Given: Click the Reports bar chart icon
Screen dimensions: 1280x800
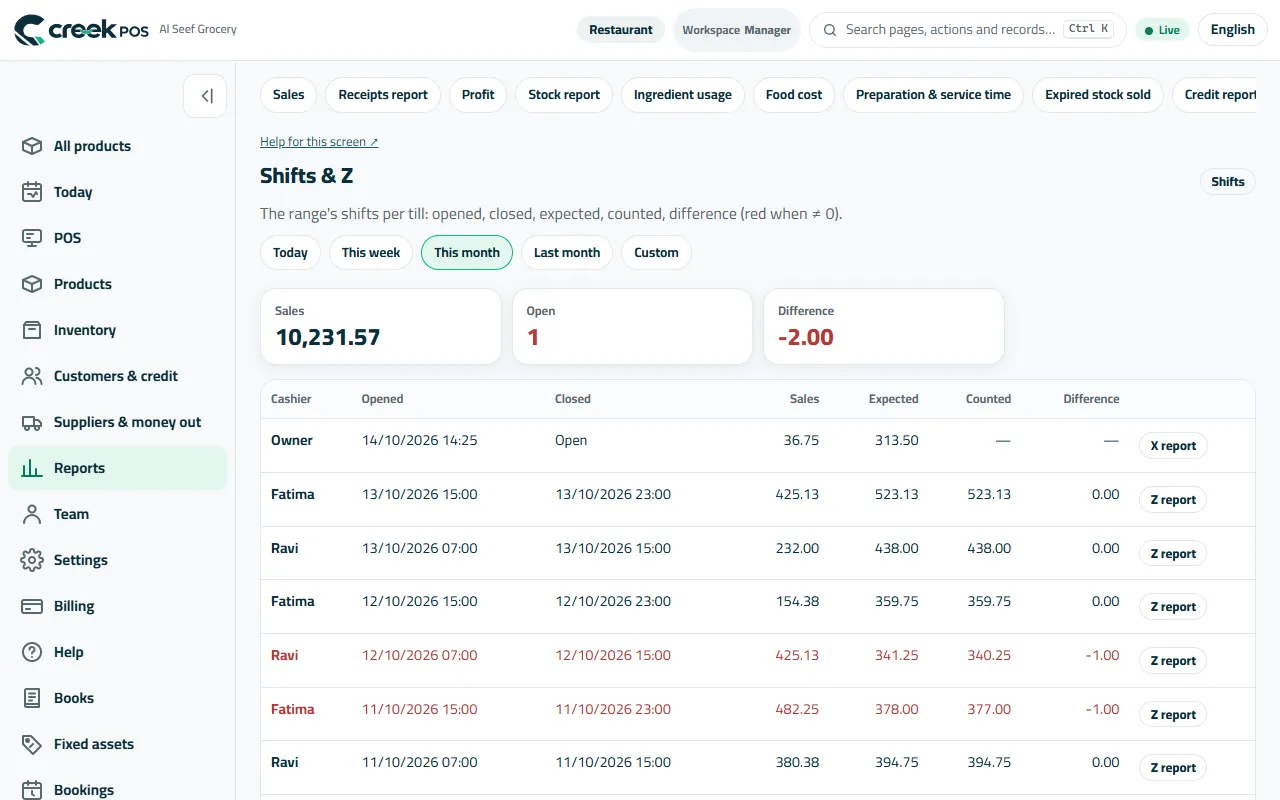Looking at the screenshot, I should point(32,468).
